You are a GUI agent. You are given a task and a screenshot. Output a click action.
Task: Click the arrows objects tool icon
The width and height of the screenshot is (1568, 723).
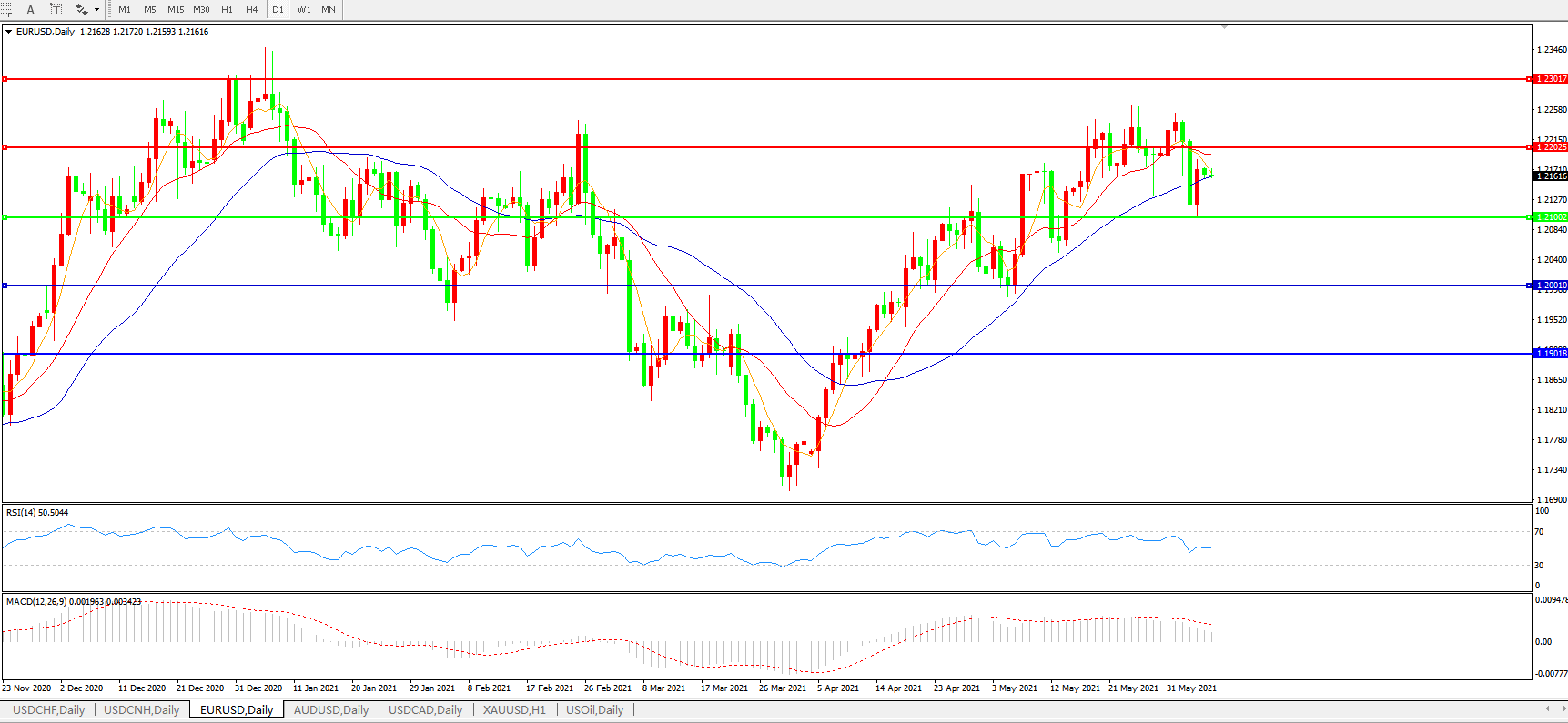click(81, 9)
